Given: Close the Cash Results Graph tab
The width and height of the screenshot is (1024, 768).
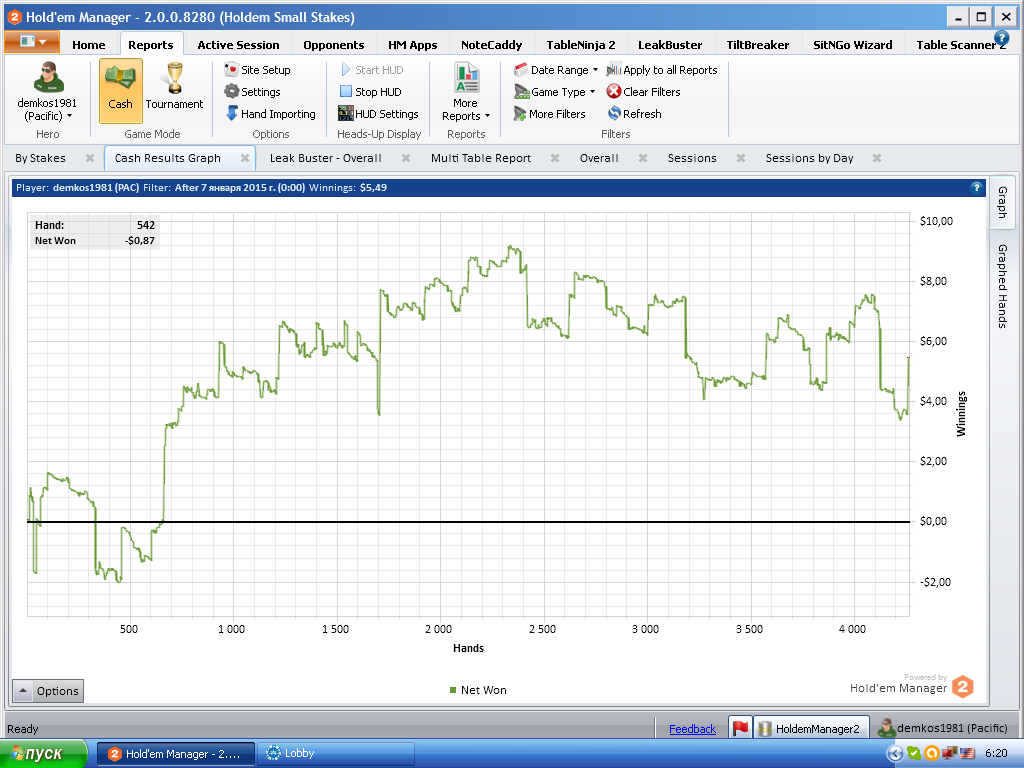Looking at the screenshot, I should point(245,158).
